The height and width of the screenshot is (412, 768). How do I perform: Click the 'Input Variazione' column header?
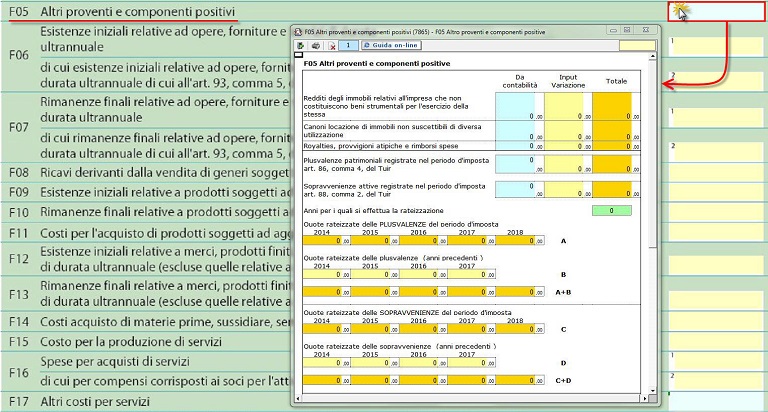[x=568, y=81]
